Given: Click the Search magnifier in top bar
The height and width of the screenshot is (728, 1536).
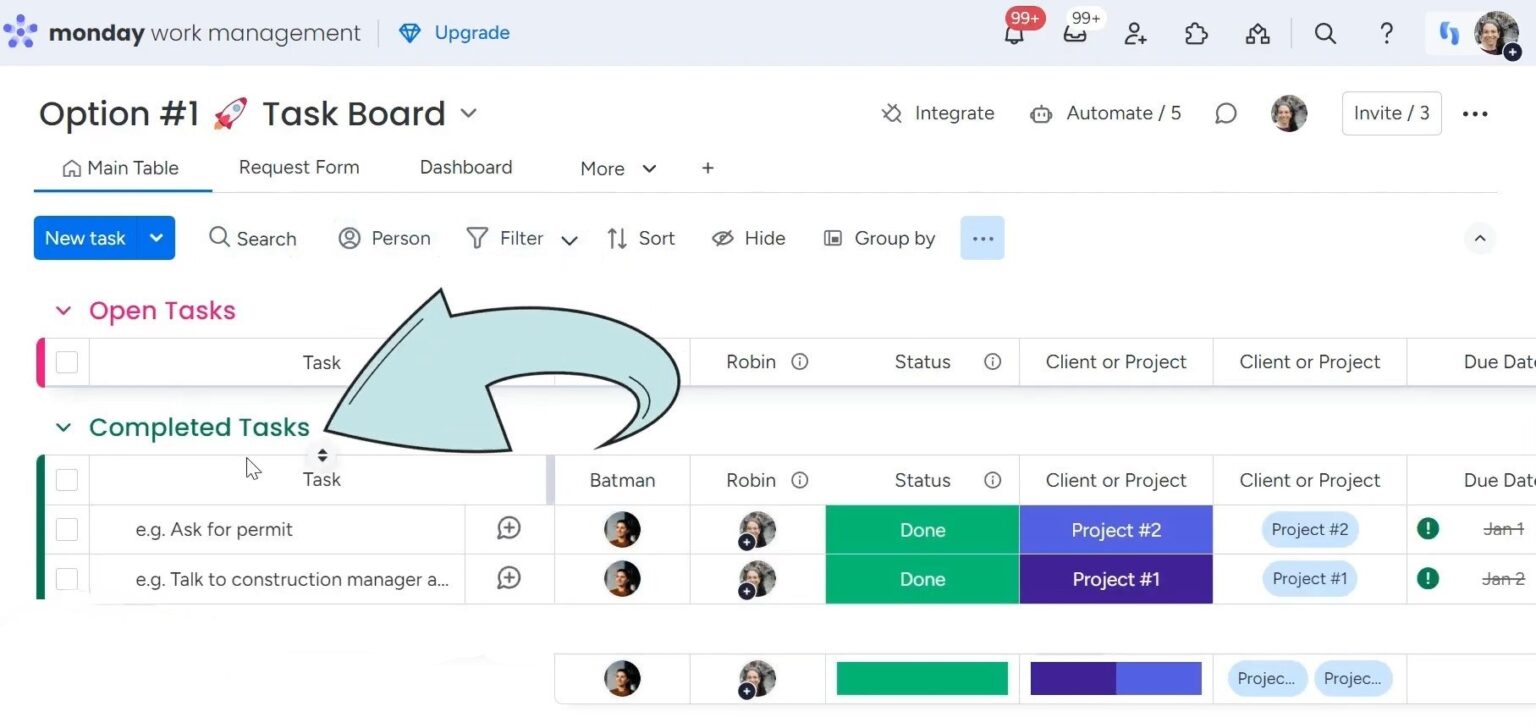Looking at the screenshot, I should (1325, 33).
